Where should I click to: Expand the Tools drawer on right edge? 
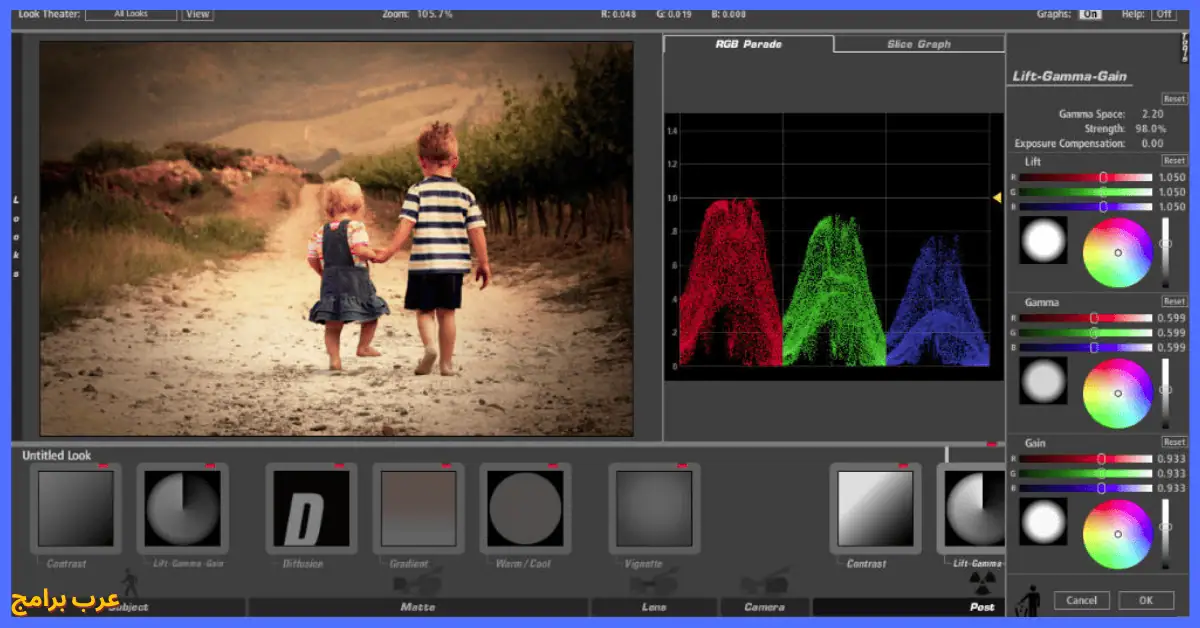click(1185, 48)
